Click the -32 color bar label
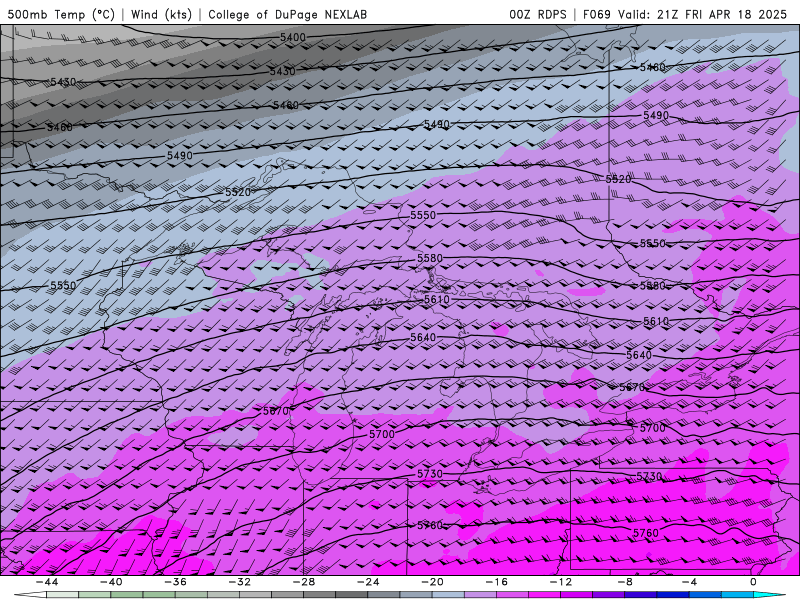Viewport: 800px width, 600px height. (x=239, y=582)
